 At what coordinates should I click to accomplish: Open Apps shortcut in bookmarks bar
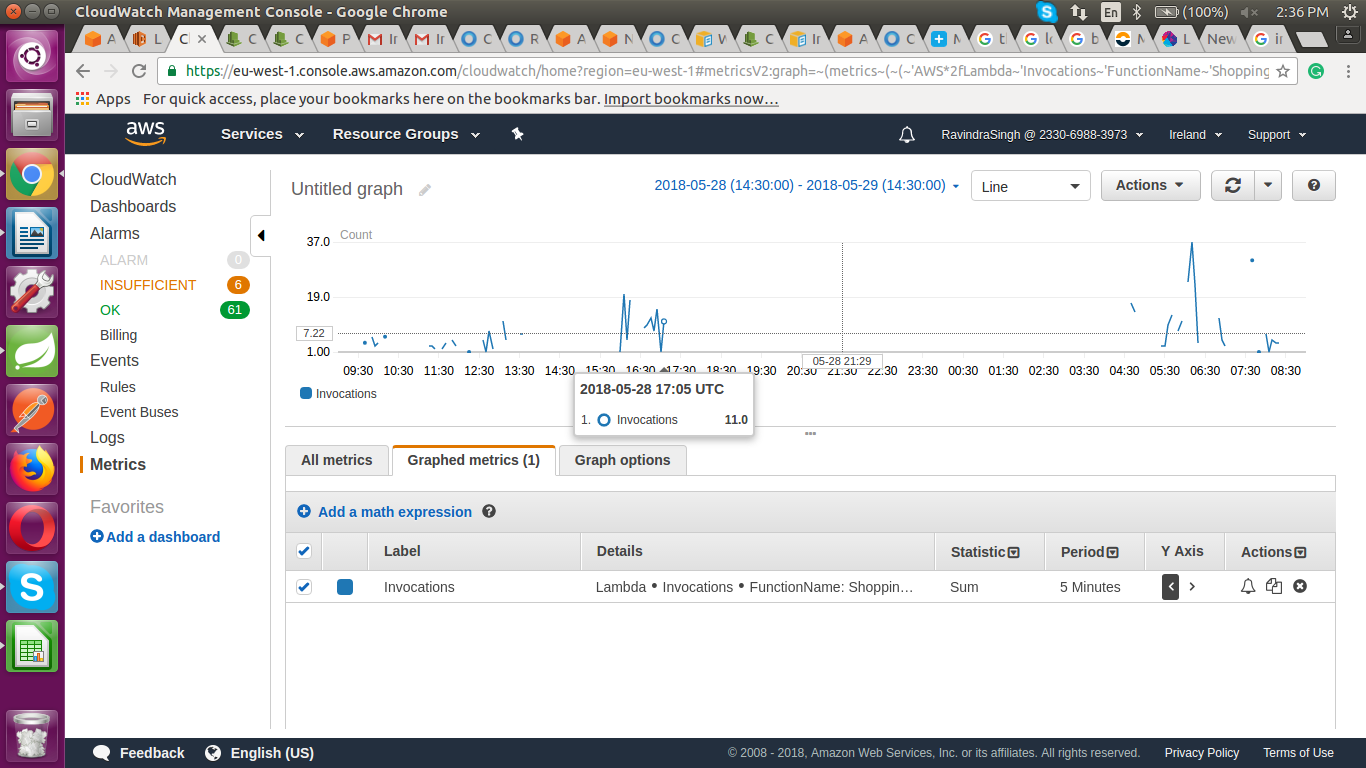(103, 99)
